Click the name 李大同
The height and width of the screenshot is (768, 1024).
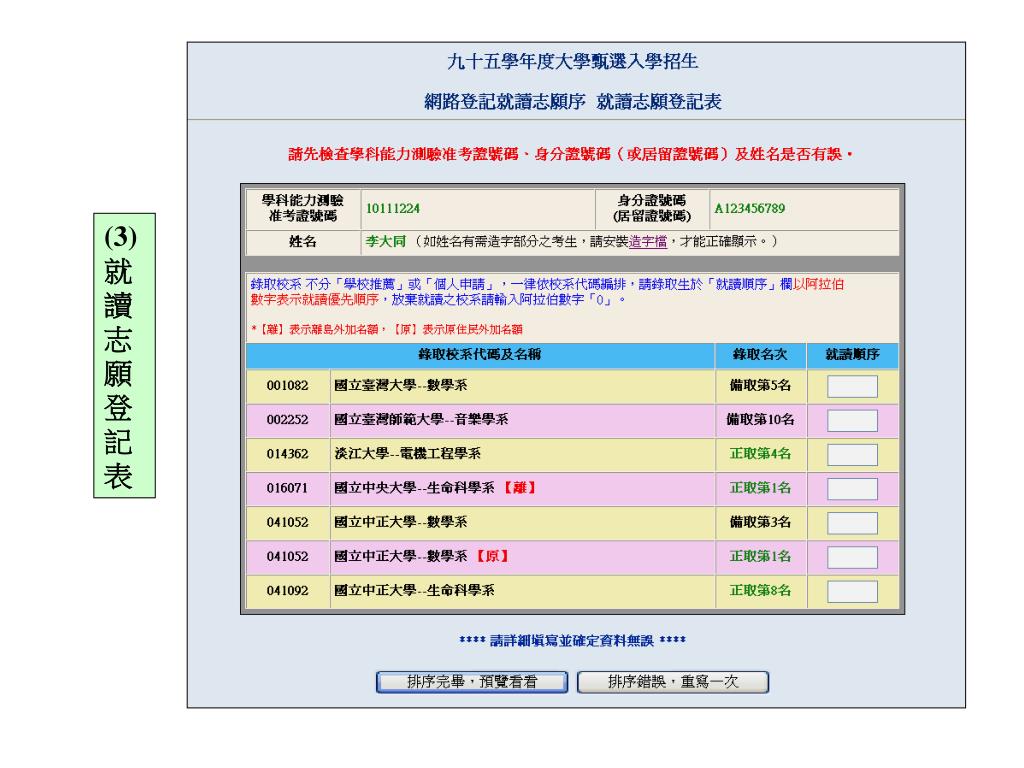pos(385,242)
